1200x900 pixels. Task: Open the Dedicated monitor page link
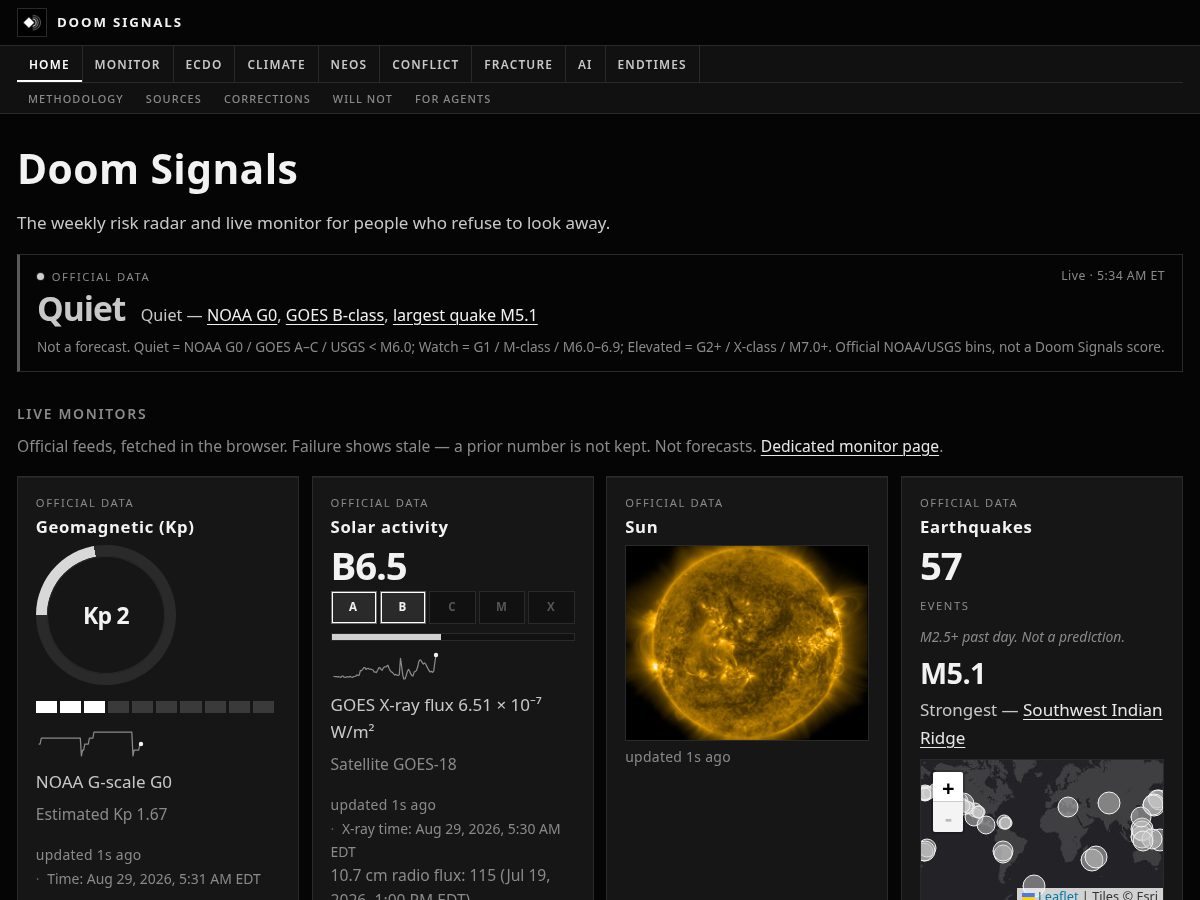tap(850, 446)
